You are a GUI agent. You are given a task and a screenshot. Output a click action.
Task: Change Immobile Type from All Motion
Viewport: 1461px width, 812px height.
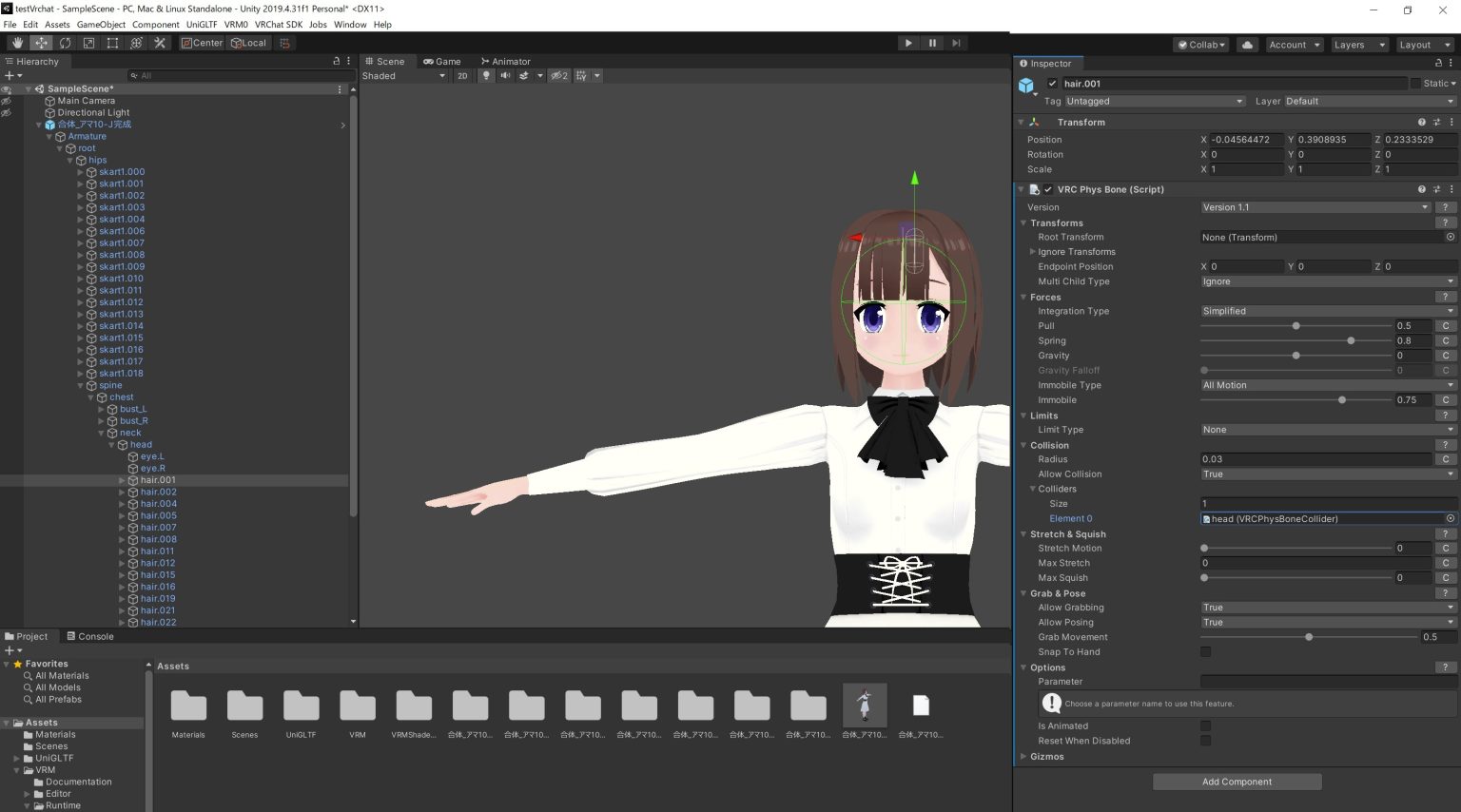click(x=1327, y=384)
